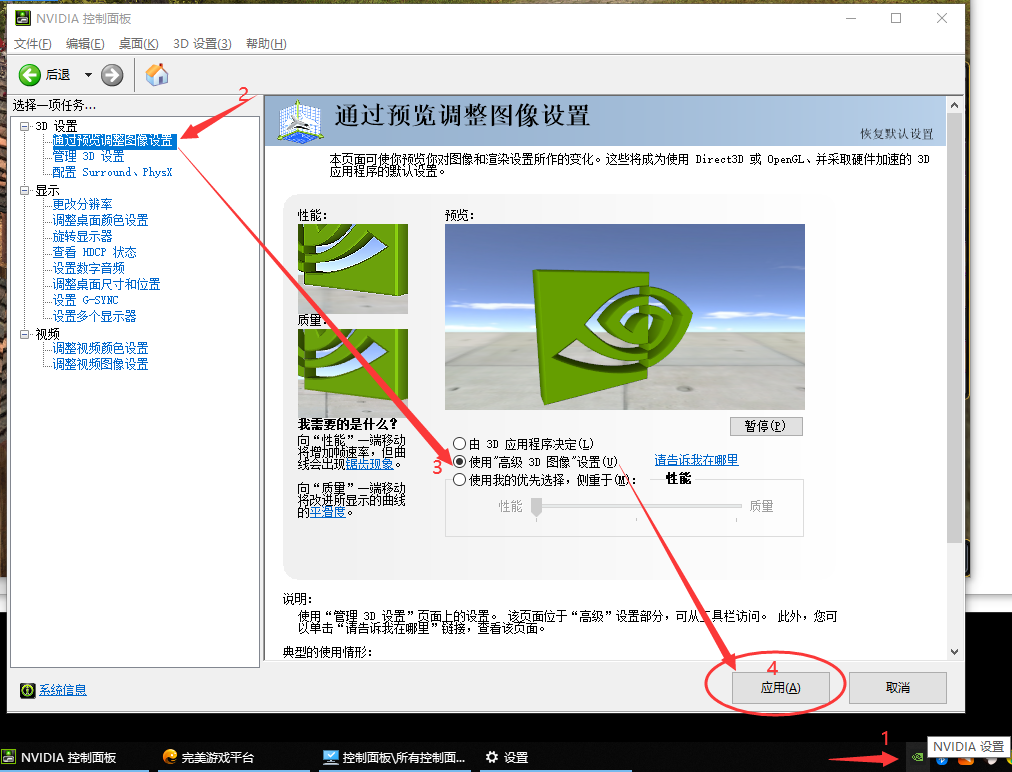Screen dimensions: 1012x772
Task: Click the 质量 sample thumbnail
Action: [x=352, y=373]
